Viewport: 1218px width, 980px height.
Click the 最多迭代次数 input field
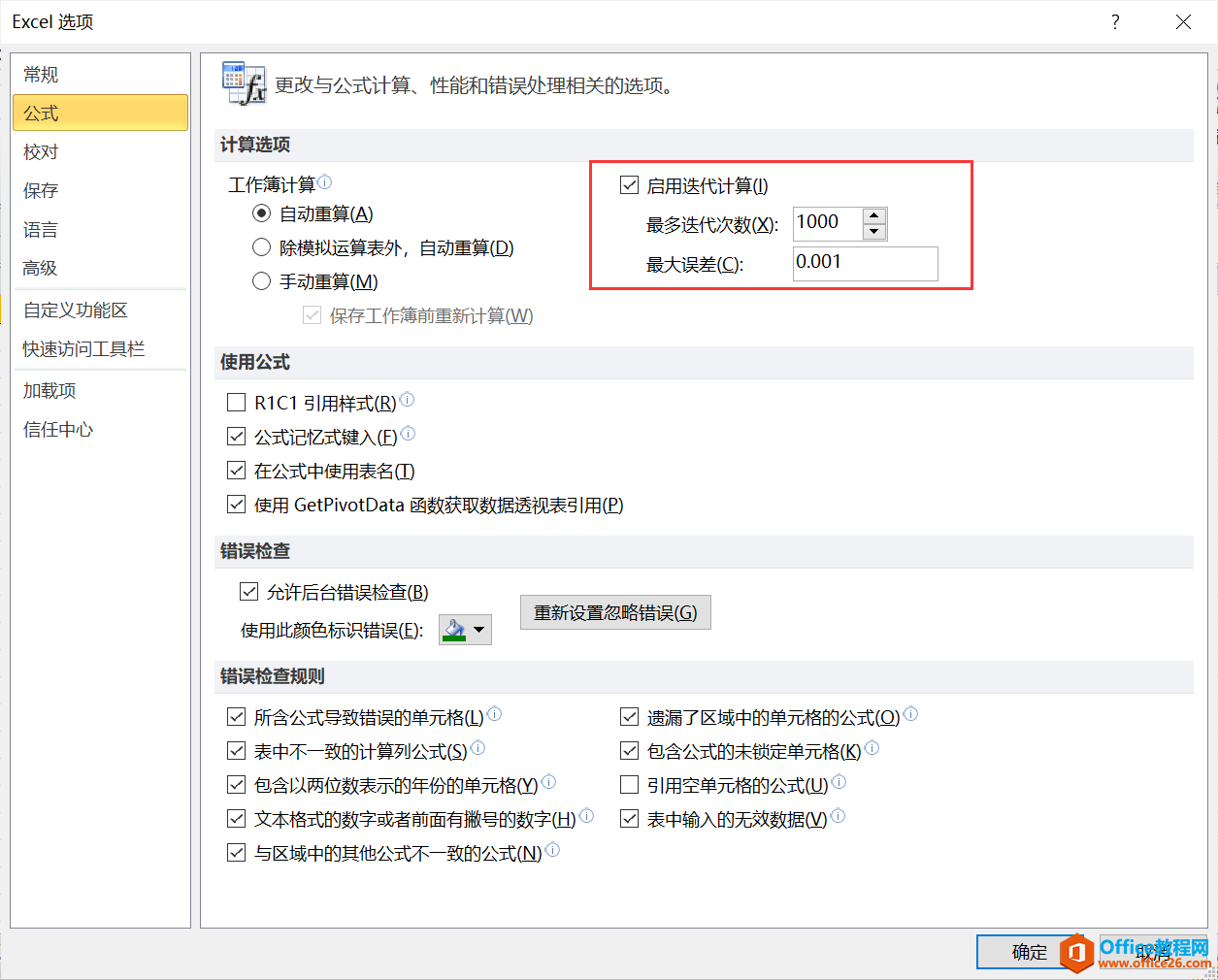point(827,223)
